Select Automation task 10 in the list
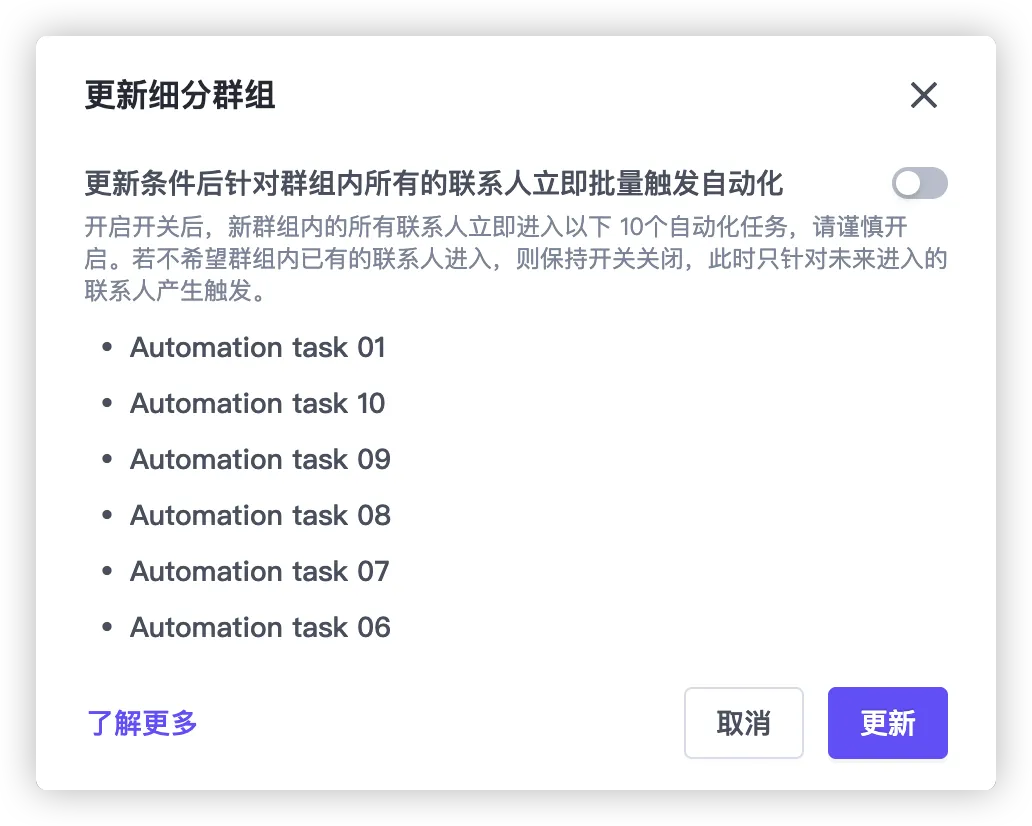 [257, 404]
